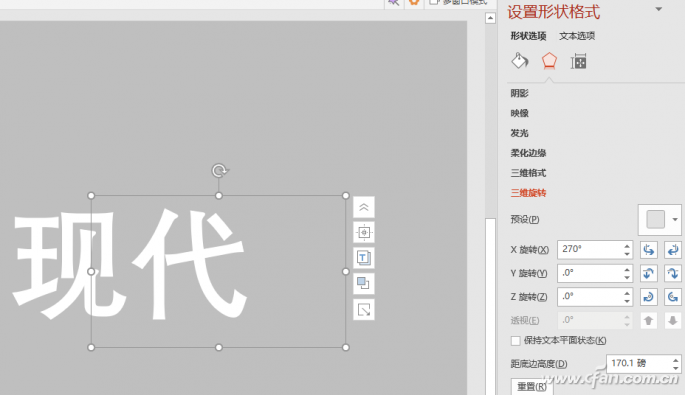Screen dimensions: 685x395
Task: Click the Z rotation clockwise icon
Action: [x=649, y=297]
